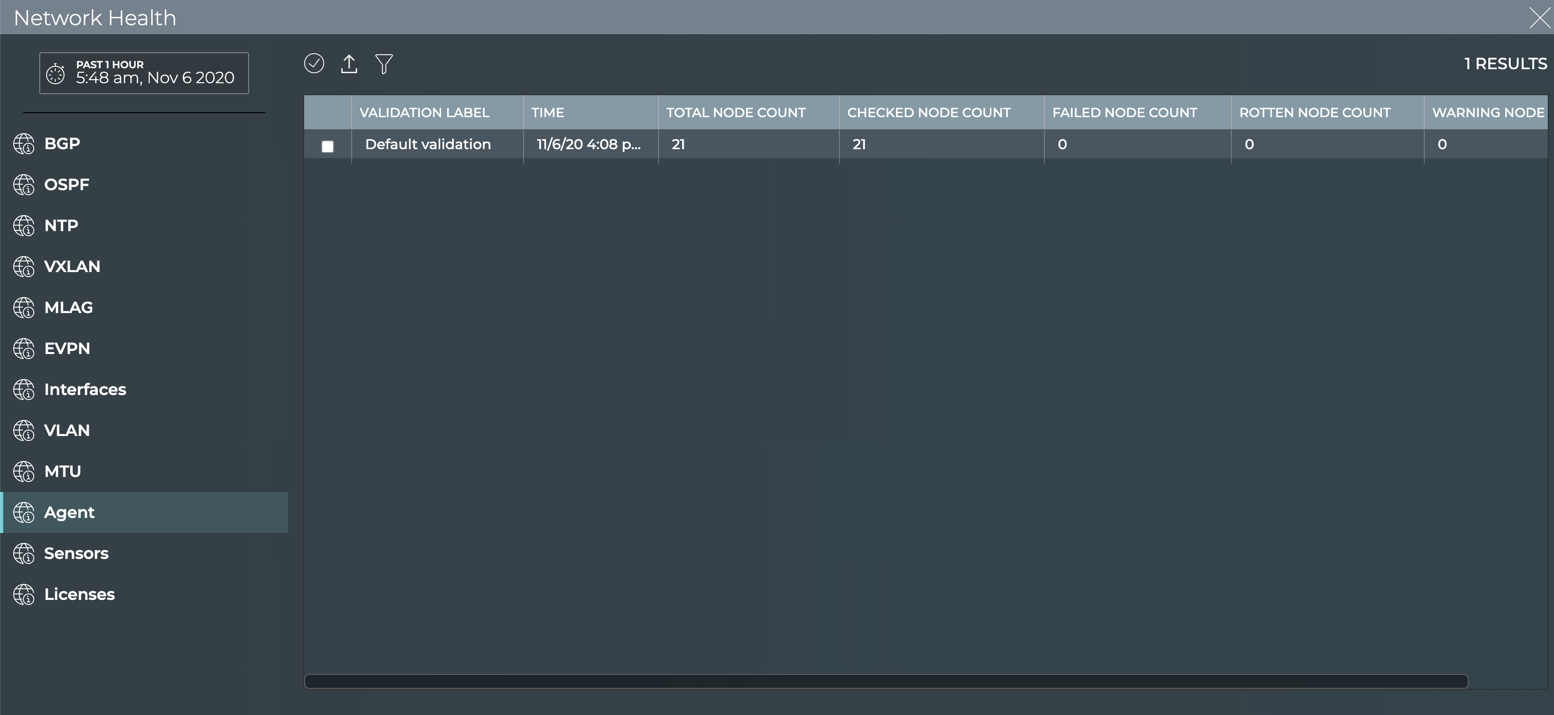Sort by Failed Node Count column header

1124,113
